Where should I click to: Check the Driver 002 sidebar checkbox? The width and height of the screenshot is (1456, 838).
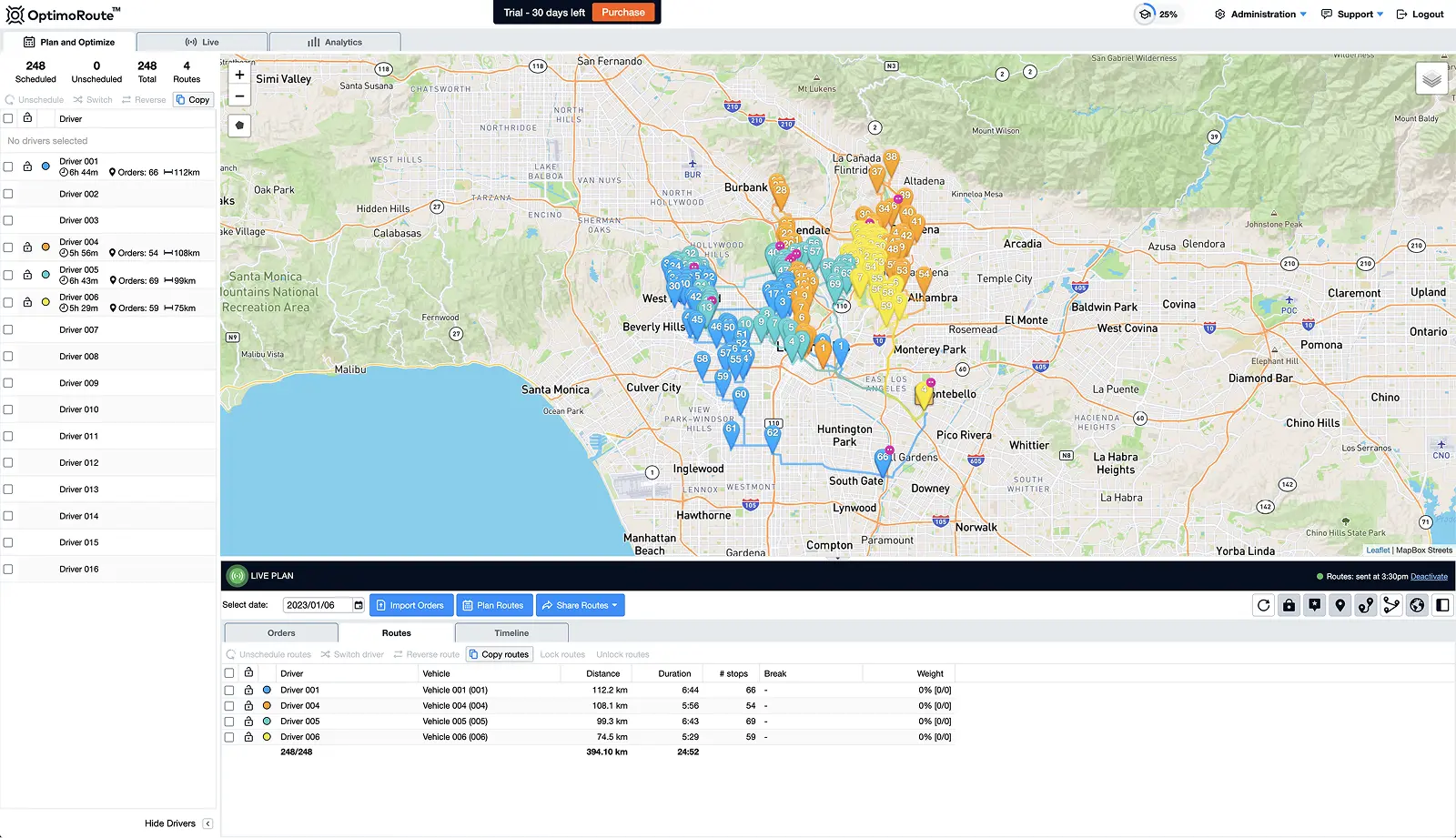tap(8, 194)
